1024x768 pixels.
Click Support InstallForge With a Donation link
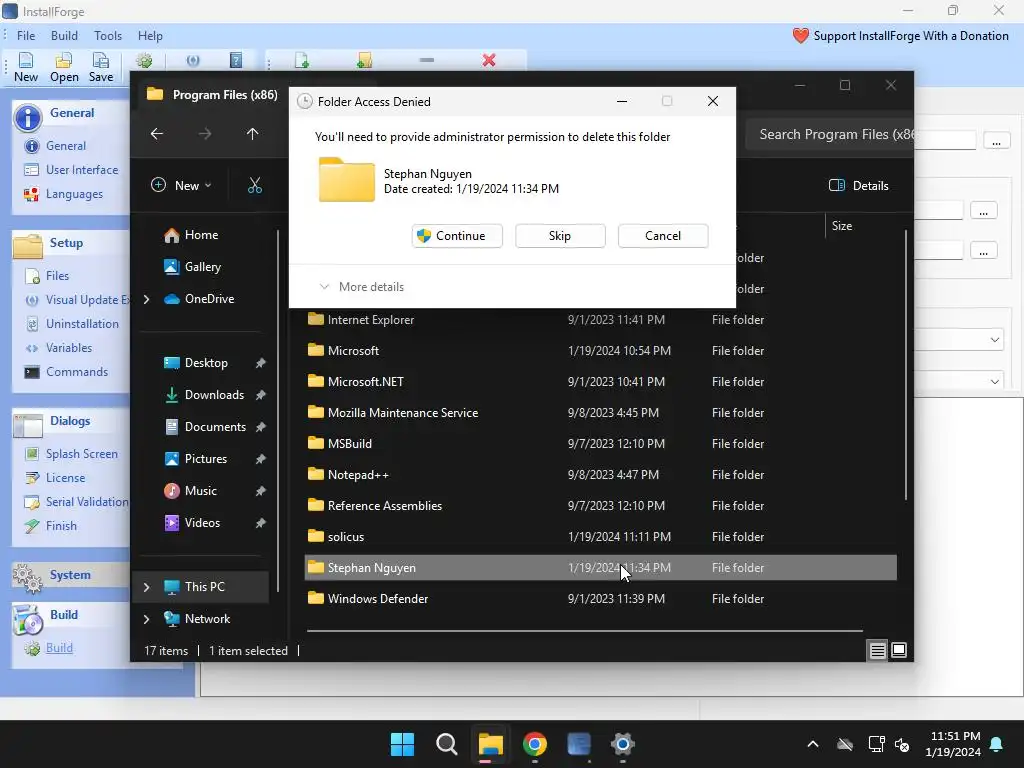pos(901,36)
